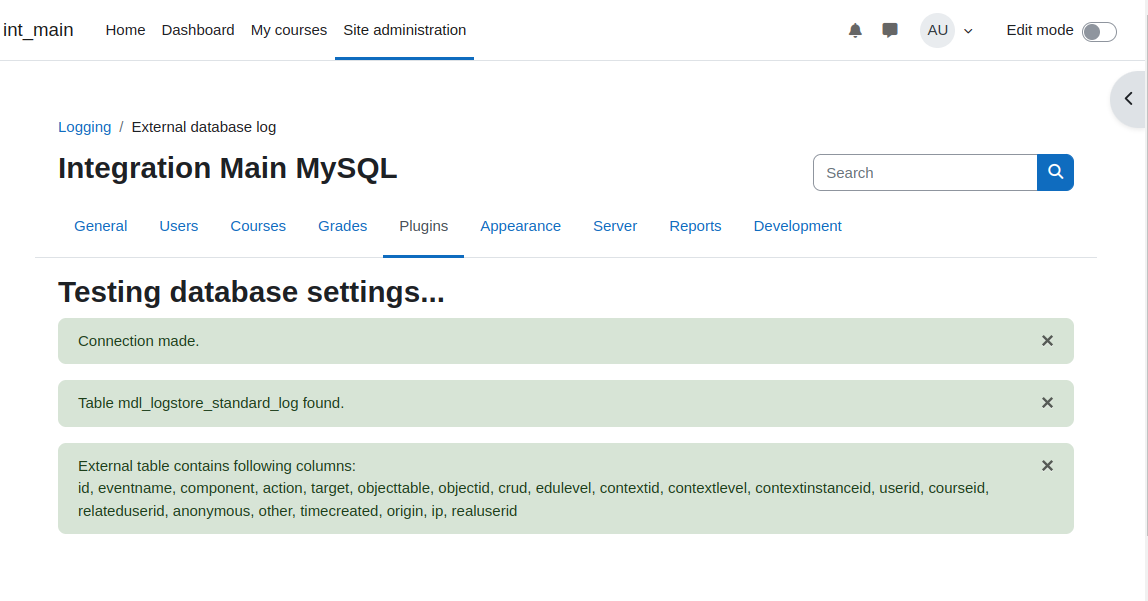The image size is (1148, 601).
Task: Switch to the Appearance tab
Action: [x=520, y=226]
